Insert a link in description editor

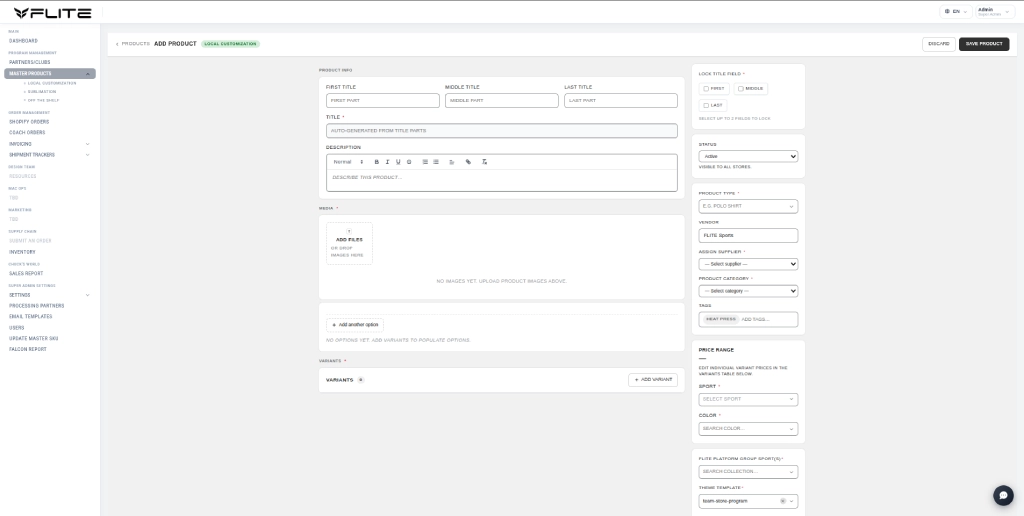coord(468,162)
